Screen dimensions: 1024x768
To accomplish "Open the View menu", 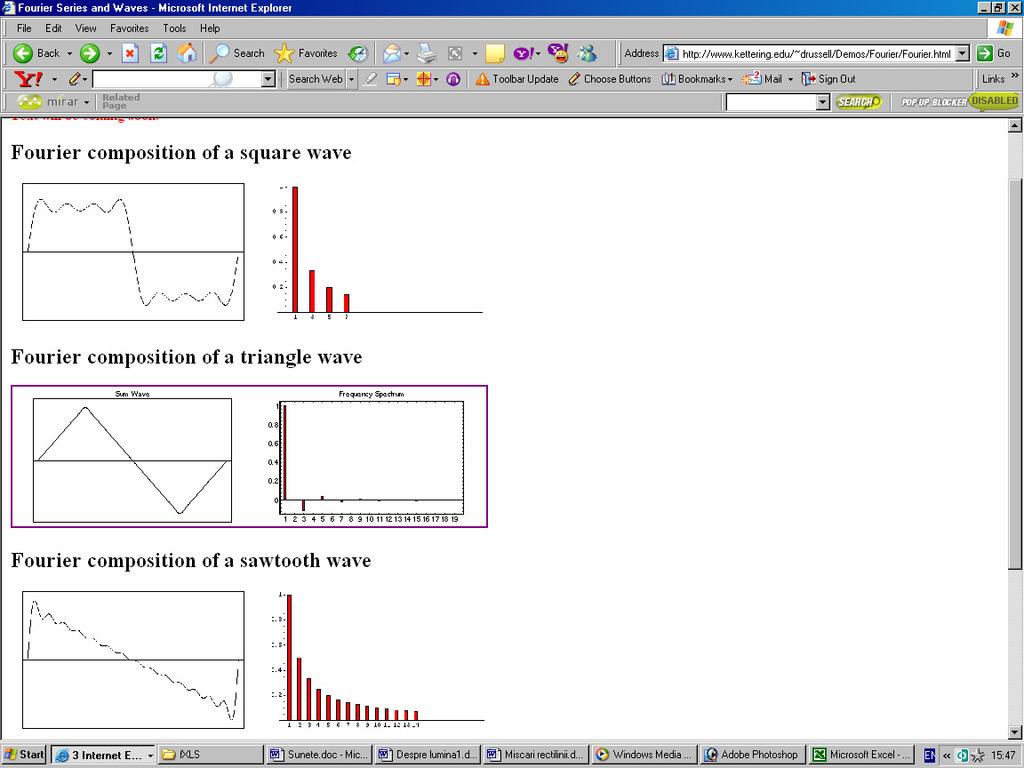I will [x=86, y=28].
